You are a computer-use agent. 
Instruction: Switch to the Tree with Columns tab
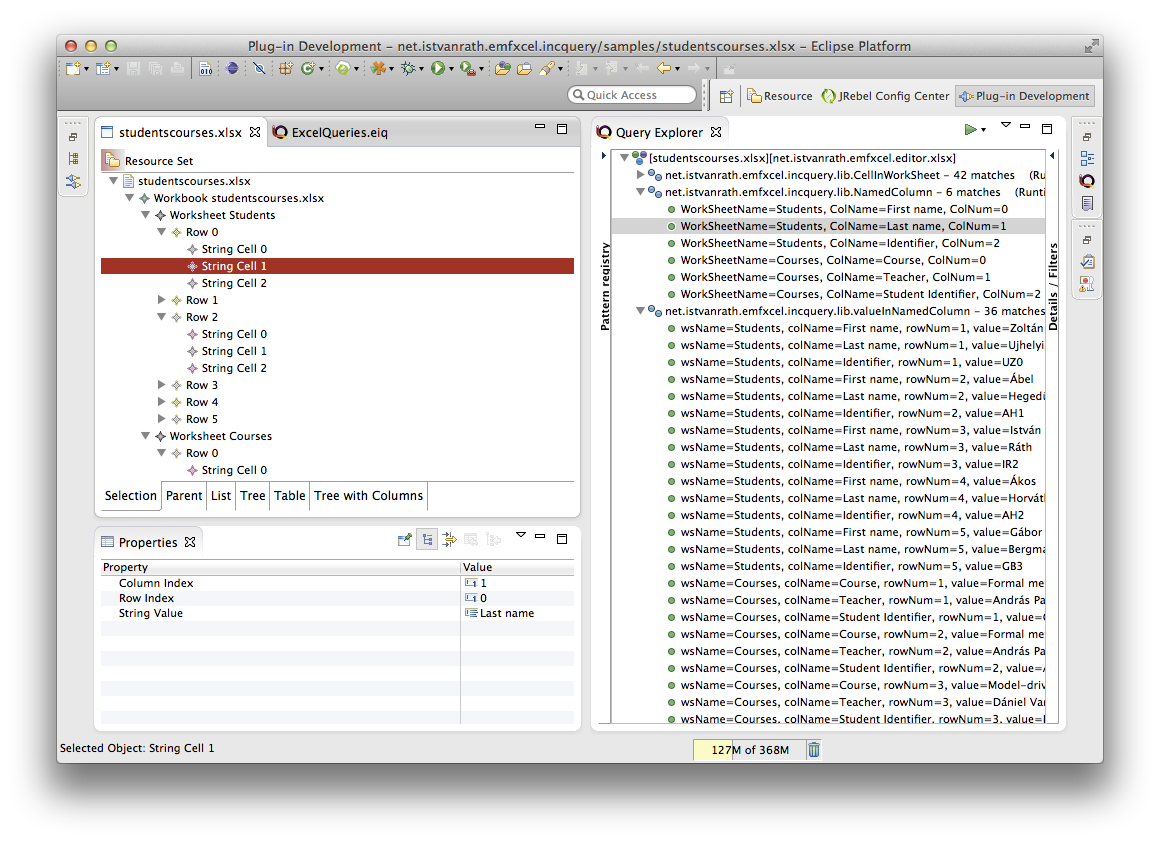coord(368,496)
